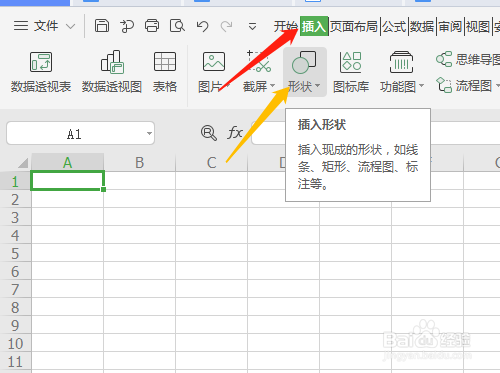
Task: Open the 公式 tab
Action: (394, 26)
